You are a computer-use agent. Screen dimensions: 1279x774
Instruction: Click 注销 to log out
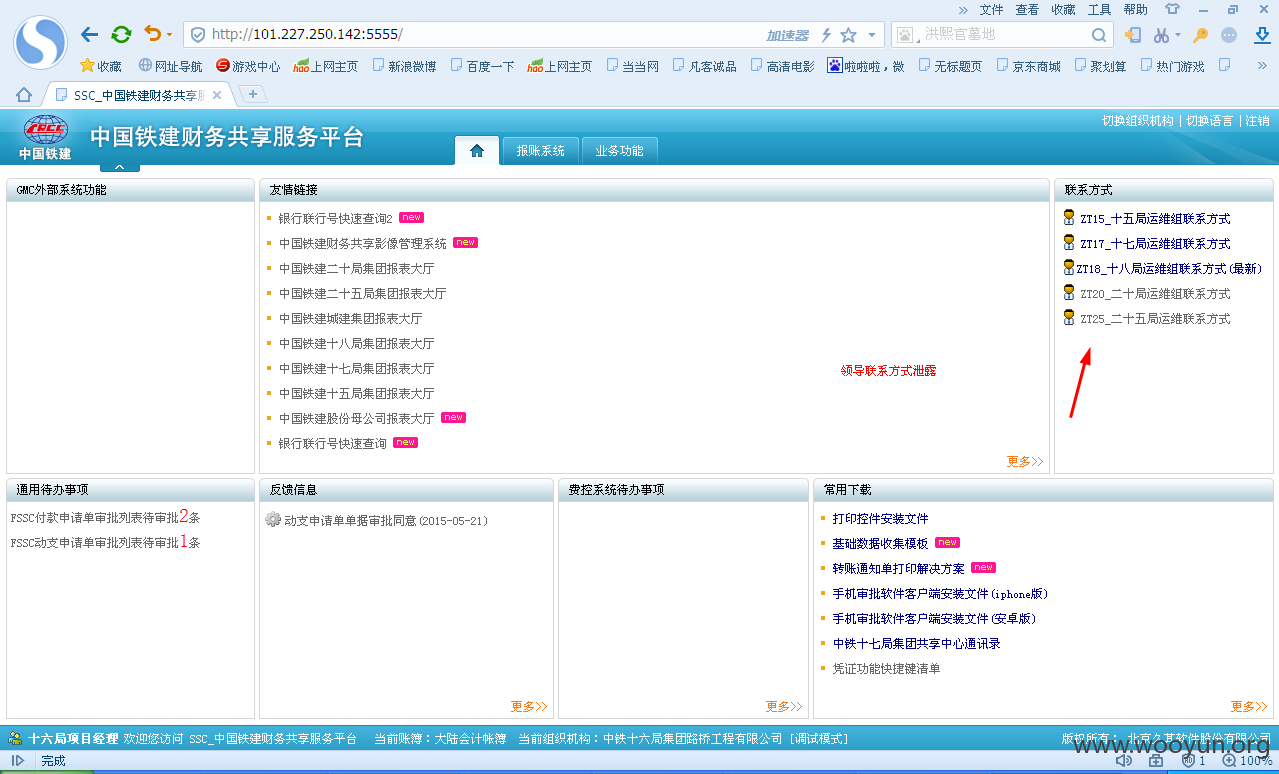(x=1258, y=121)
